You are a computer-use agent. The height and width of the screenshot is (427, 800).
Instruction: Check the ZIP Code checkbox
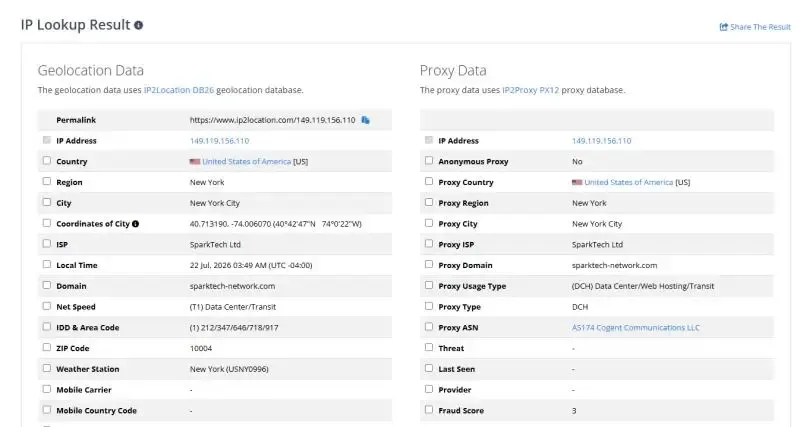pos(47,347)
